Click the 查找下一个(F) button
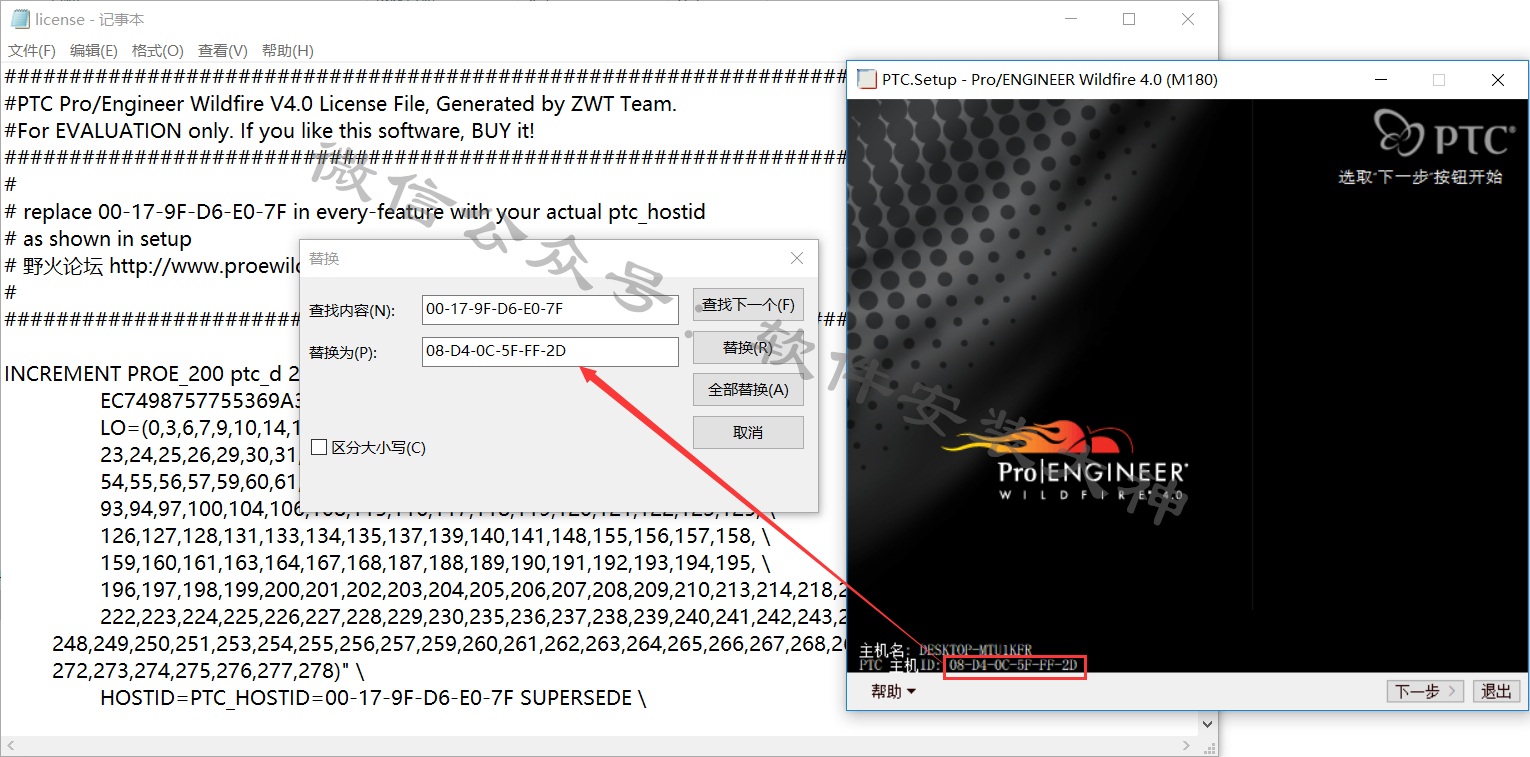This screenshot has height=757, width=1530. click(748, 305)
